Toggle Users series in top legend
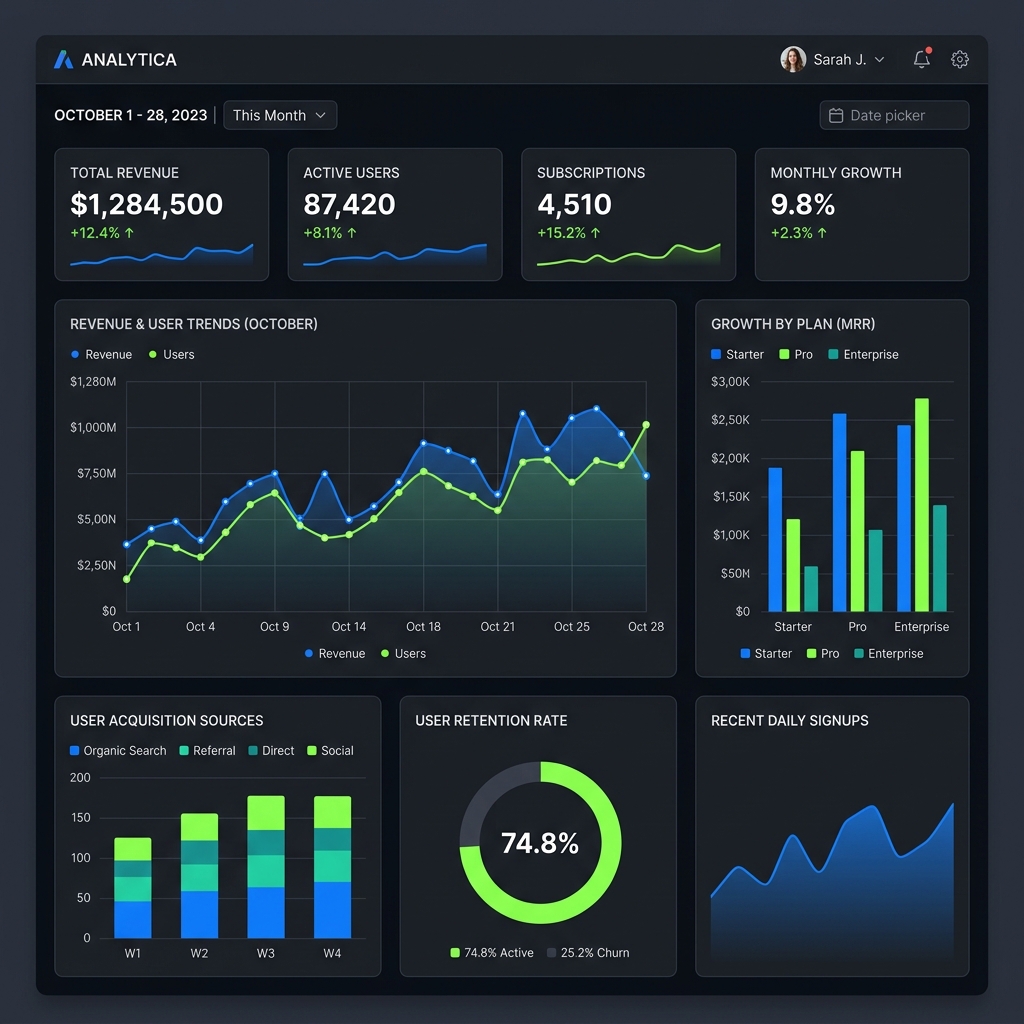Screen dimensions: 1024x1024 [x=171, y=355]
